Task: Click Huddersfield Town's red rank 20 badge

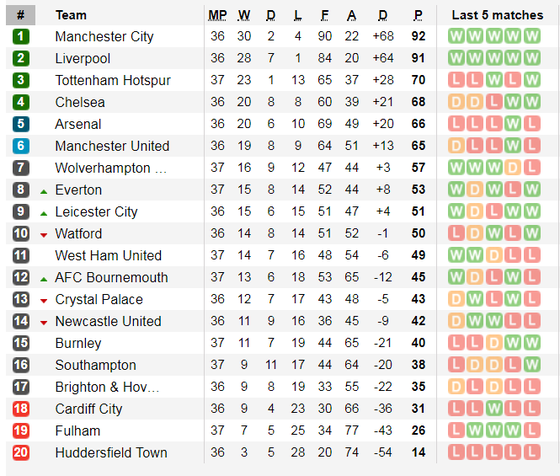Action: click(x=21, y=452)
